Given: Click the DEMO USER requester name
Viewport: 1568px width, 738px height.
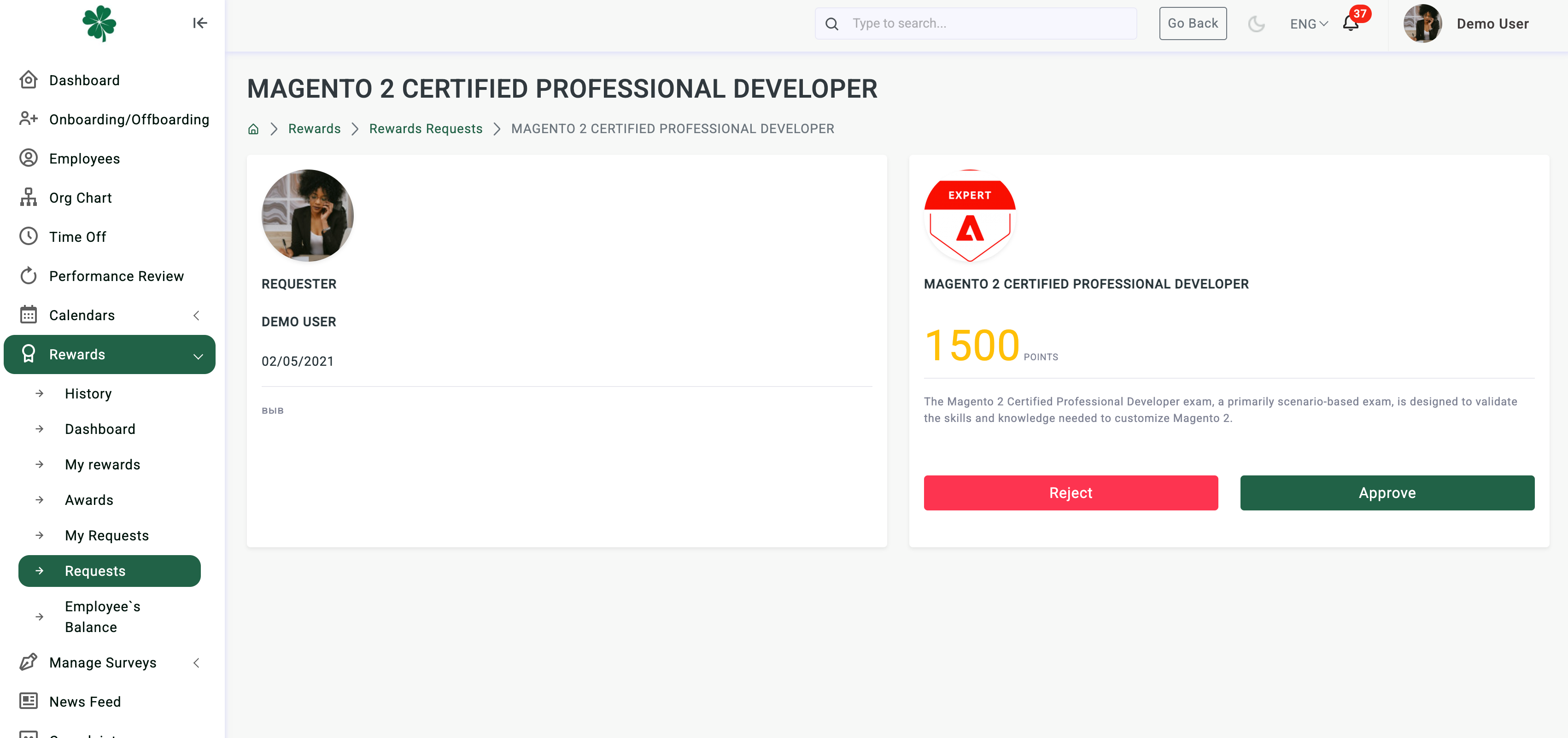Looking at the screenshot, I should (298, 322).
